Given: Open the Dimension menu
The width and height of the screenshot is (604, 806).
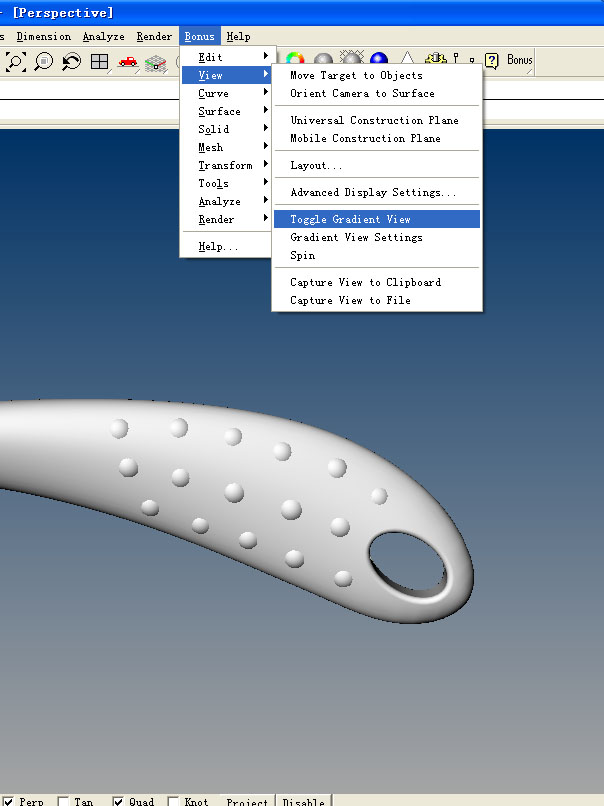Looking at the screenshot, I should [x=44, y=36].
